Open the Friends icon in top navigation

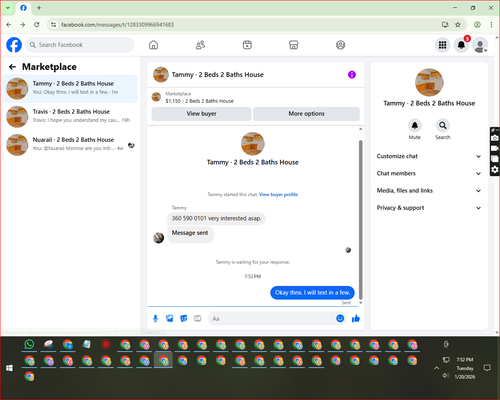pyautogui.click(x=200, y=45)
